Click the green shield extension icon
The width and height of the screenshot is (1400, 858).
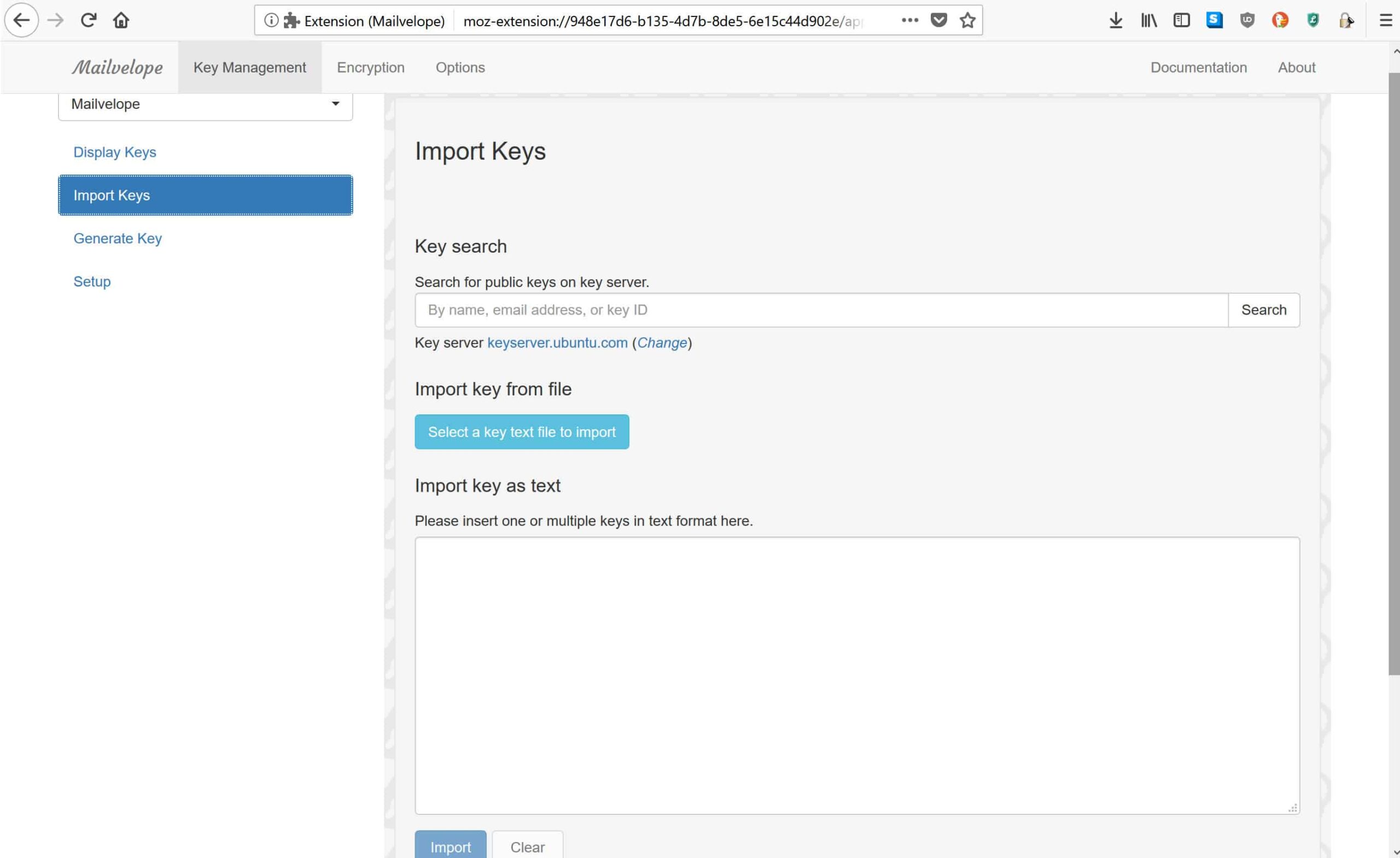1312,20
